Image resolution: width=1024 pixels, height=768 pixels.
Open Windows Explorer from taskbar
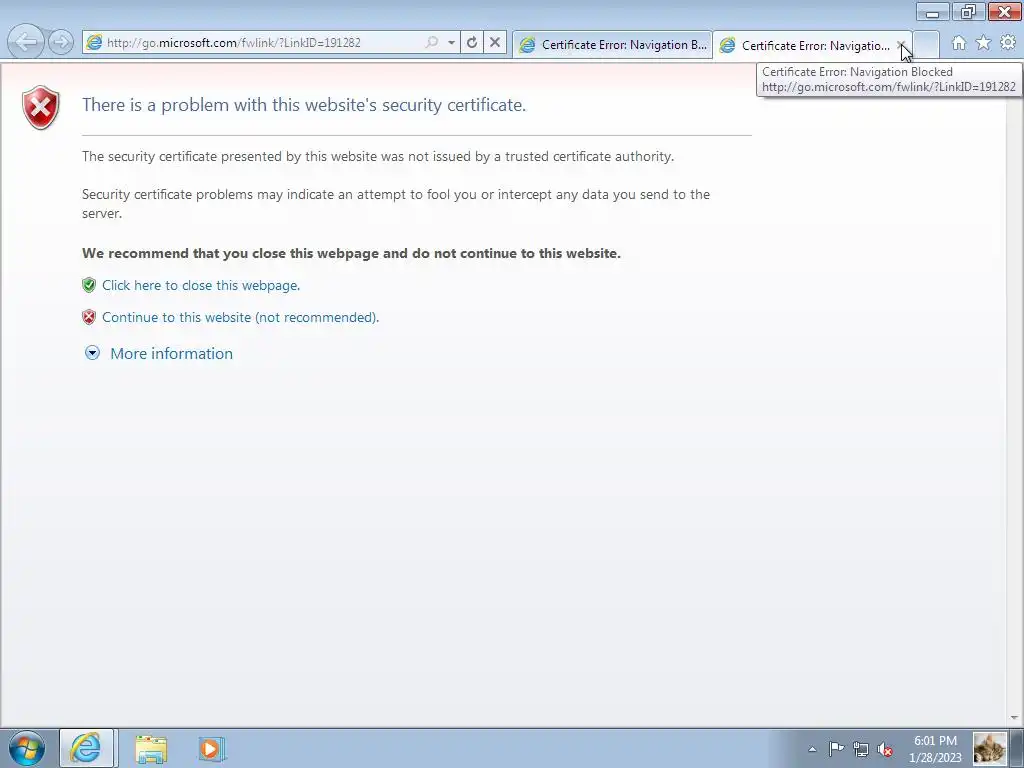point(151,749)
